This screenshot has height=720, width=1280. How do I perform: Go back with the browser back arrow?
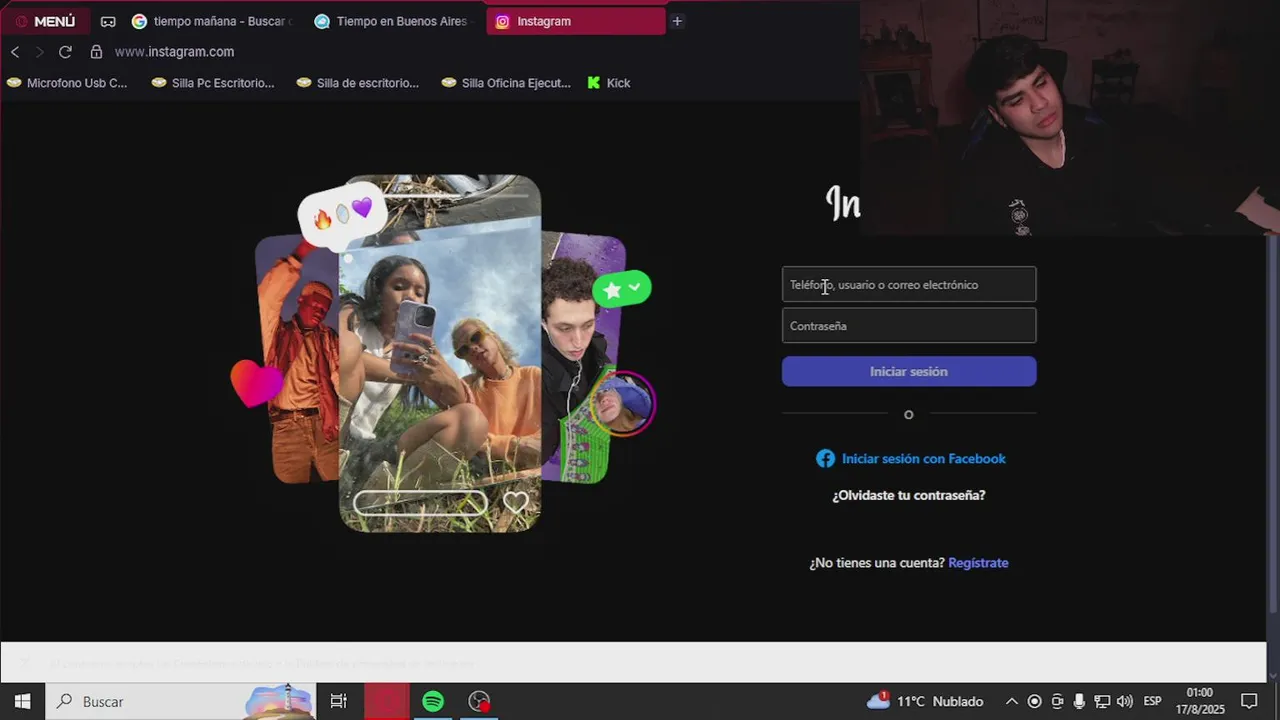point(15,52)
